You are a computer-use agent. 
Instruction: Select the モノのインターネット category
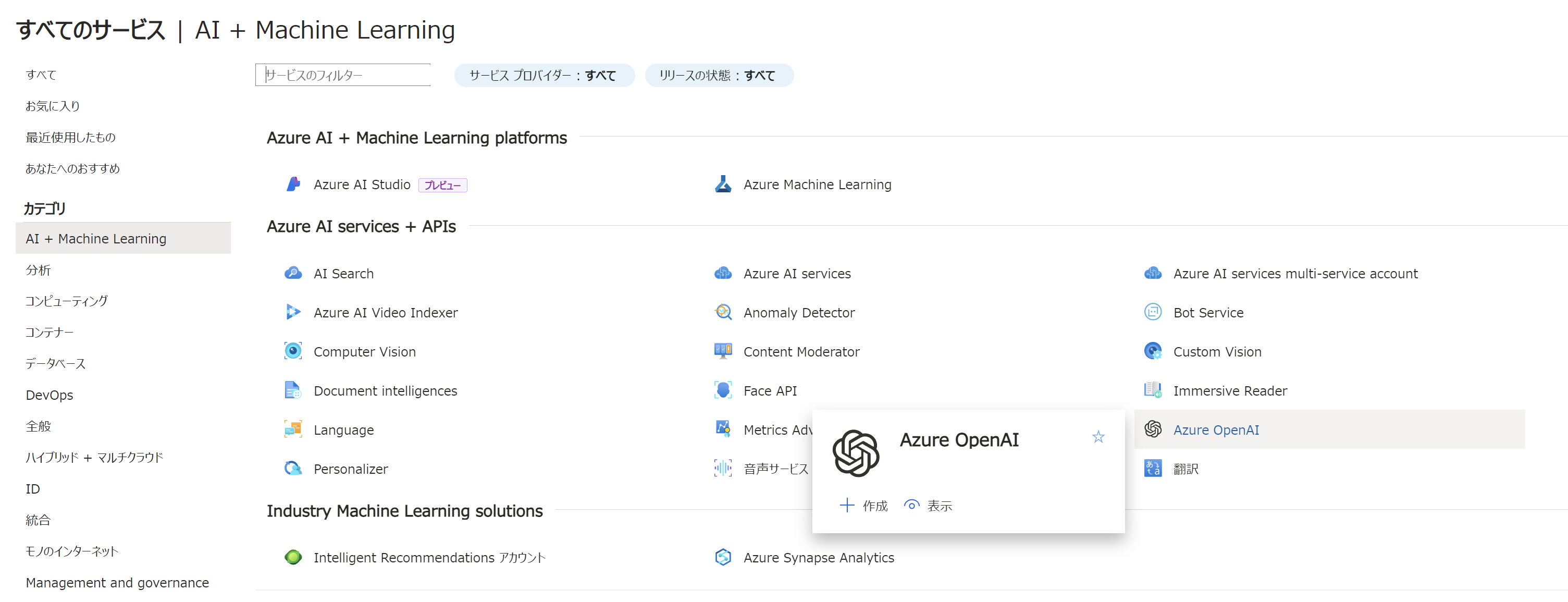pos(72,551)
